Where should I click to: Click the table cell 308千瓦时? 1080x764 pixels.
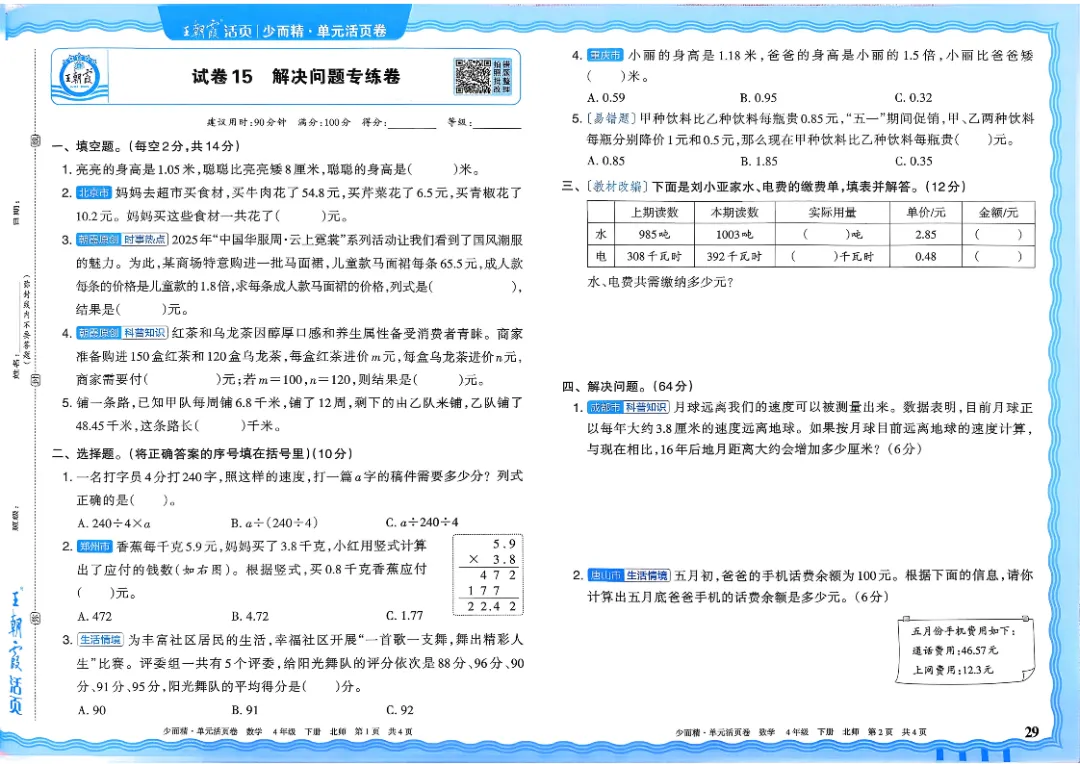coord(654,256)
